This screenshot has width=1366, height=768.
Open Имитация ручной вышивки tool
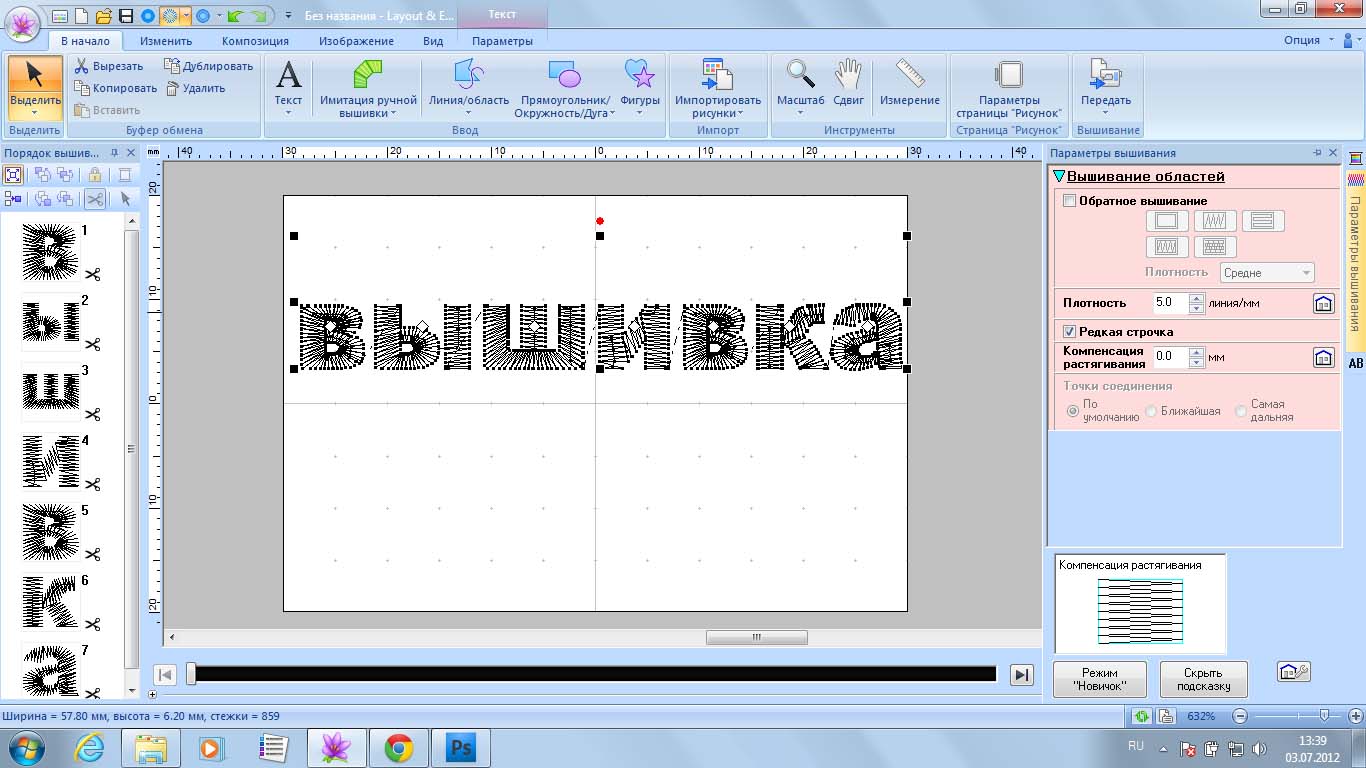[x=368, y=78]
